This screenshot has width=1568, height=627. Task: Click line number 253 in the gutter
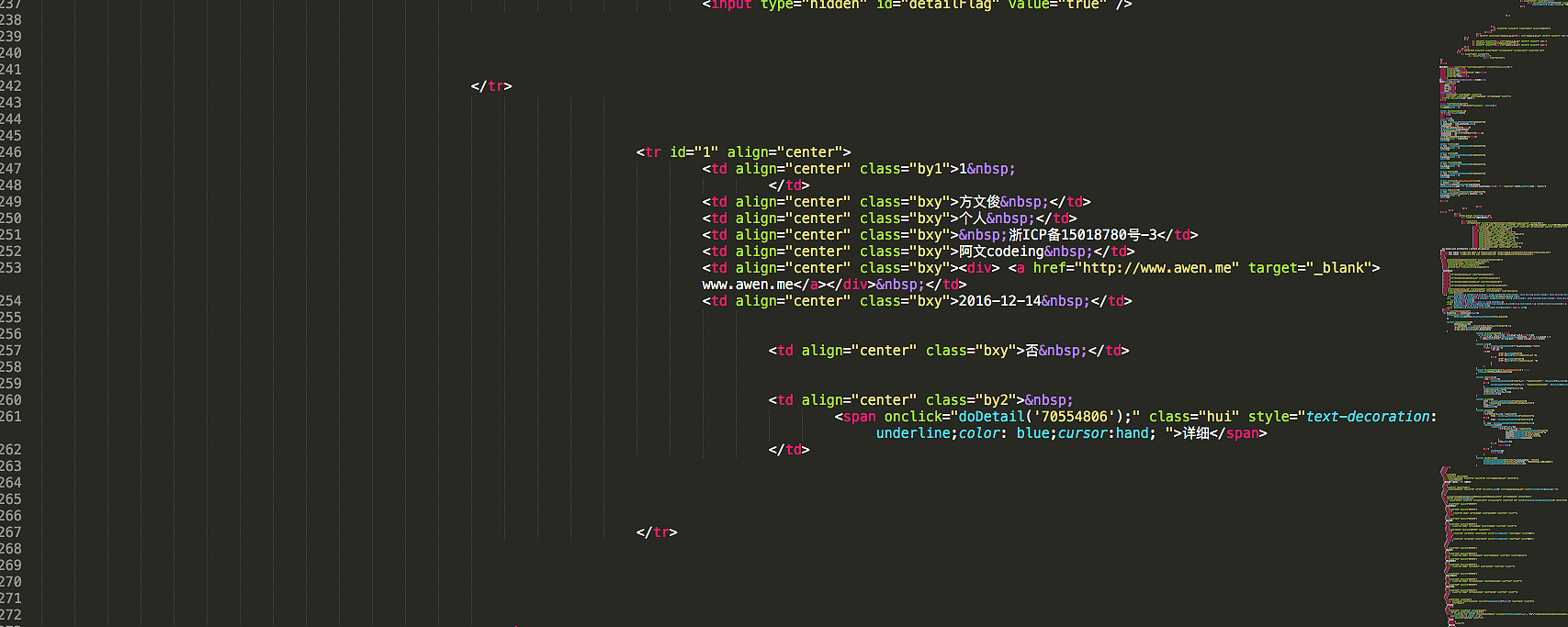pos(11,268)
